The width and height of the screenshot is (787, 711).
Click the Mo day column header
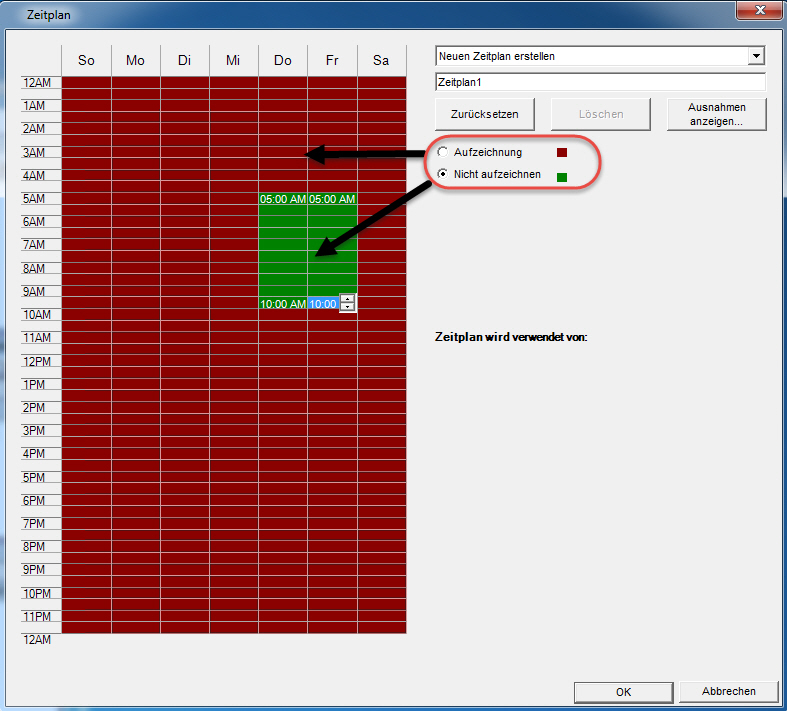point(136,61)
